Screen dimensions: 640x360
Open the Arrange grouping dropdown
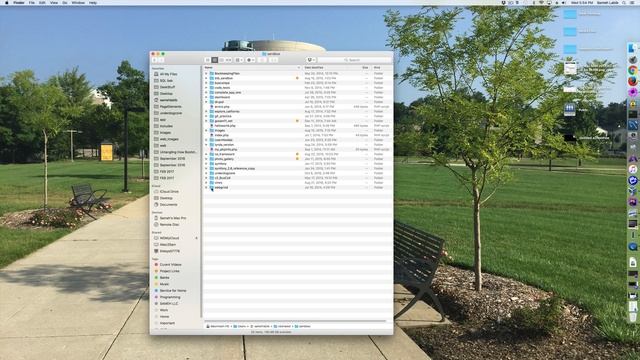point(239,60)
